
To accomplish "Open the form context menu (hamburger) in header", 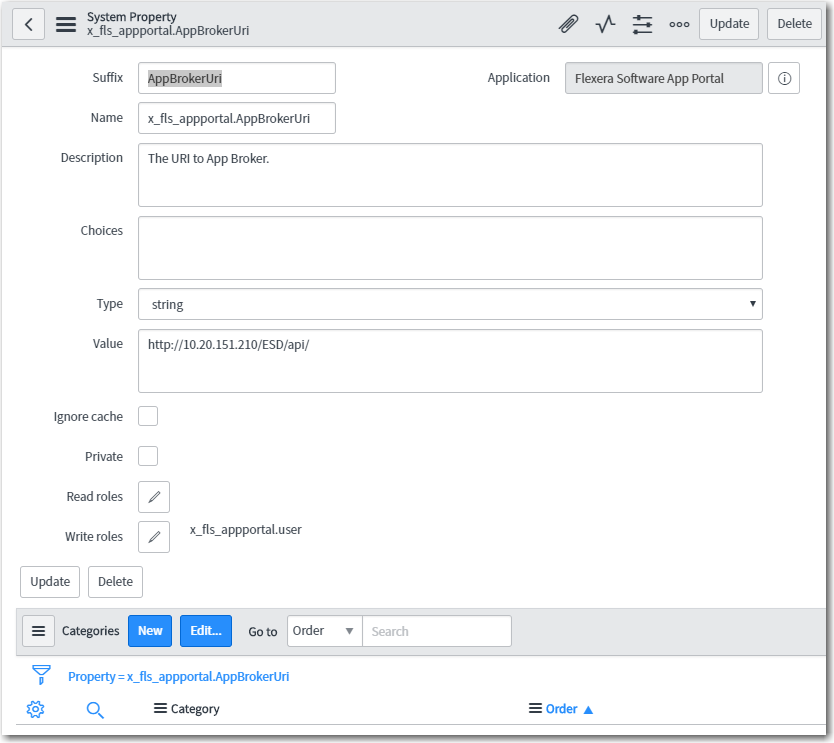I will pyautogui.click(x=66, y=24).
